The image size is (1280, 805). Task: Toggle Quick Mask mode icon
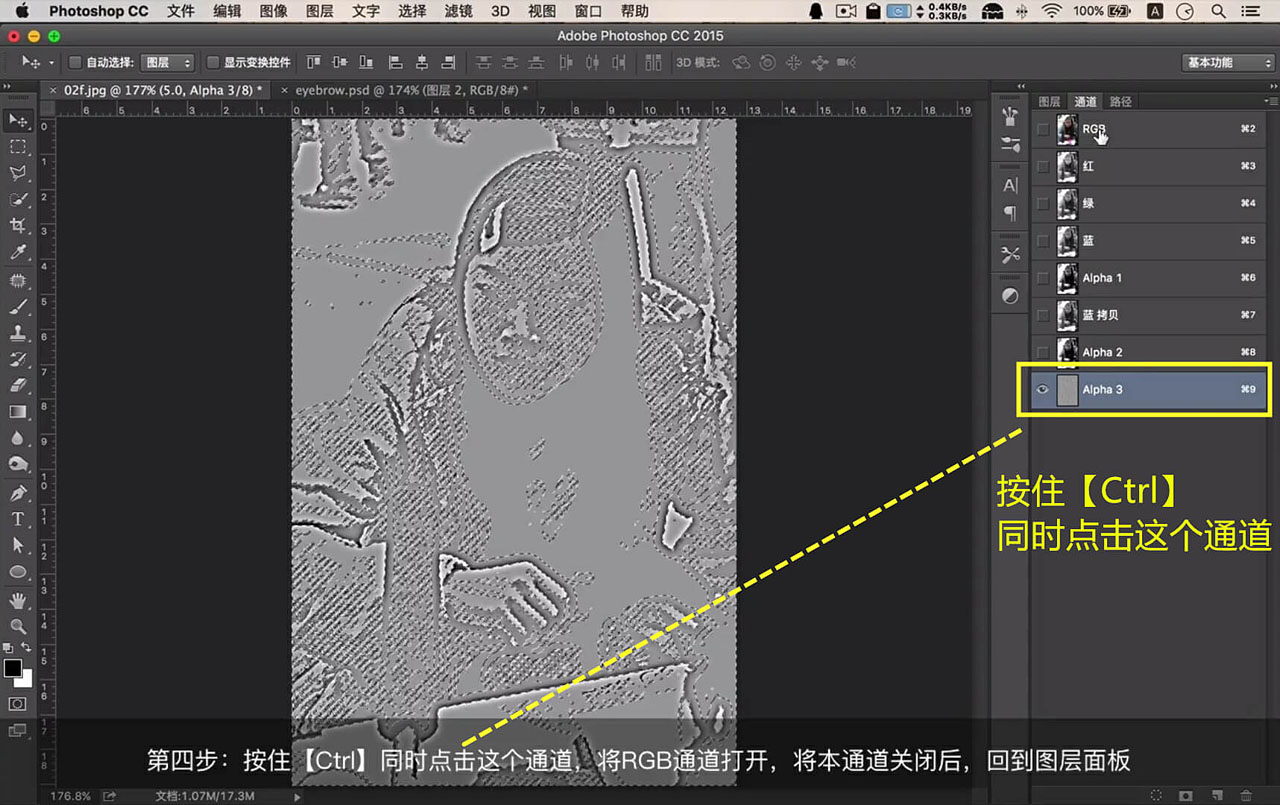click(x=17, y=704)
